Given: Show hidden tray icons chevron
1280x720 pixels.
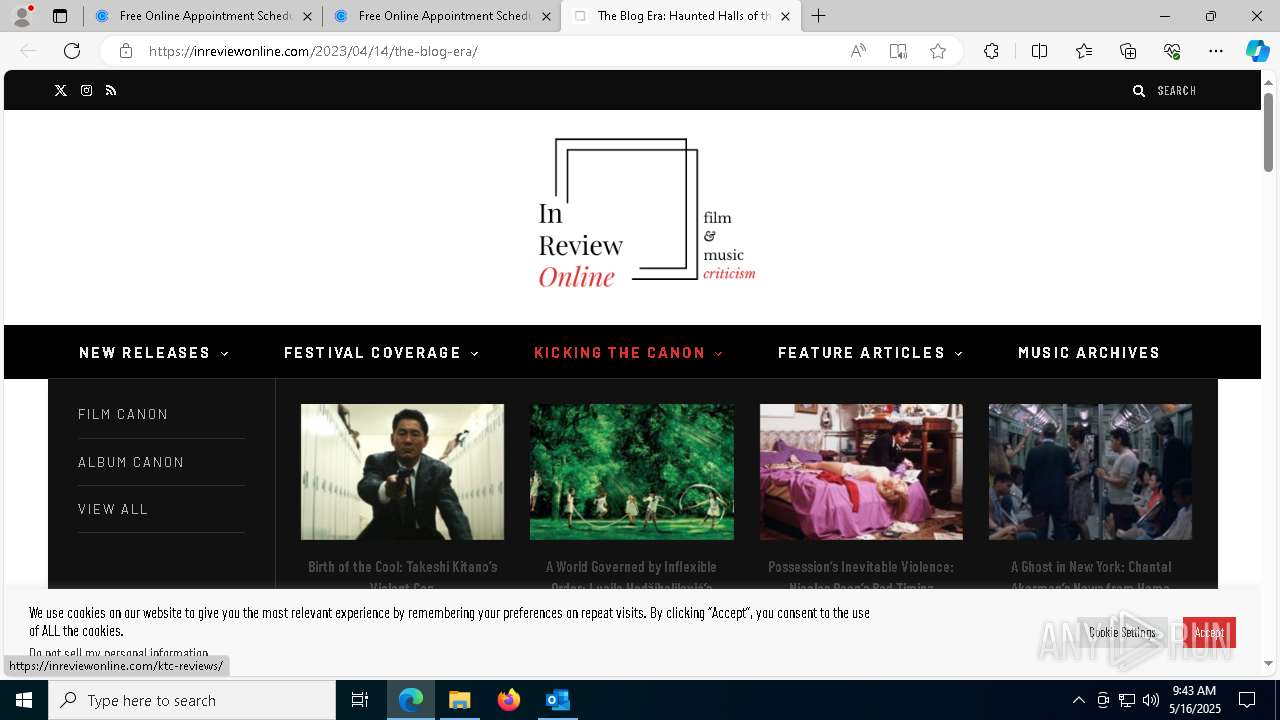Looking at the screenshot, I should pos(1078,700).
